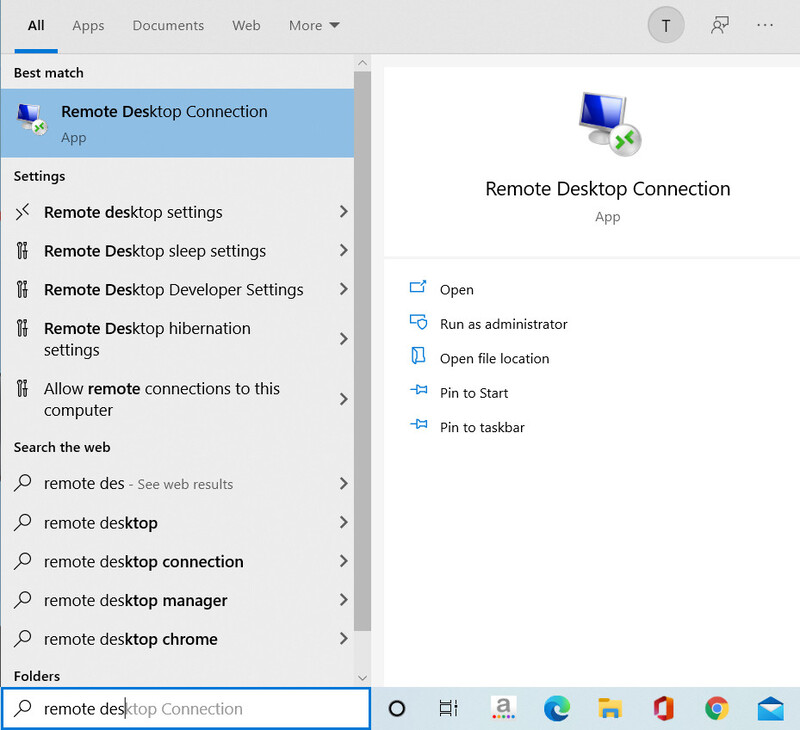Expand 'remote des' web results chevron
This screenshot has height=730, width=800.
click(344, 483)
